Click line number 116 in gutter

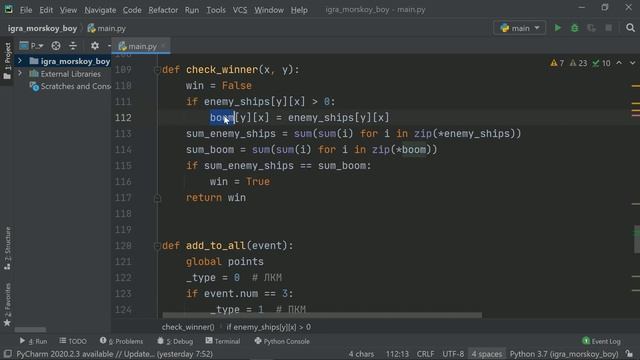point(123,182)
